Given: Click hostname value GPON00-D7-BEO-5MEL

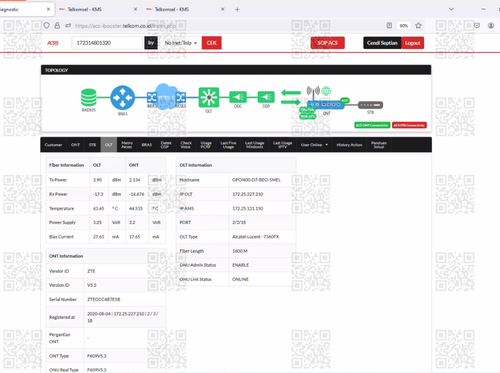Looking at the screenshot, I should click(x=256, y=180).
